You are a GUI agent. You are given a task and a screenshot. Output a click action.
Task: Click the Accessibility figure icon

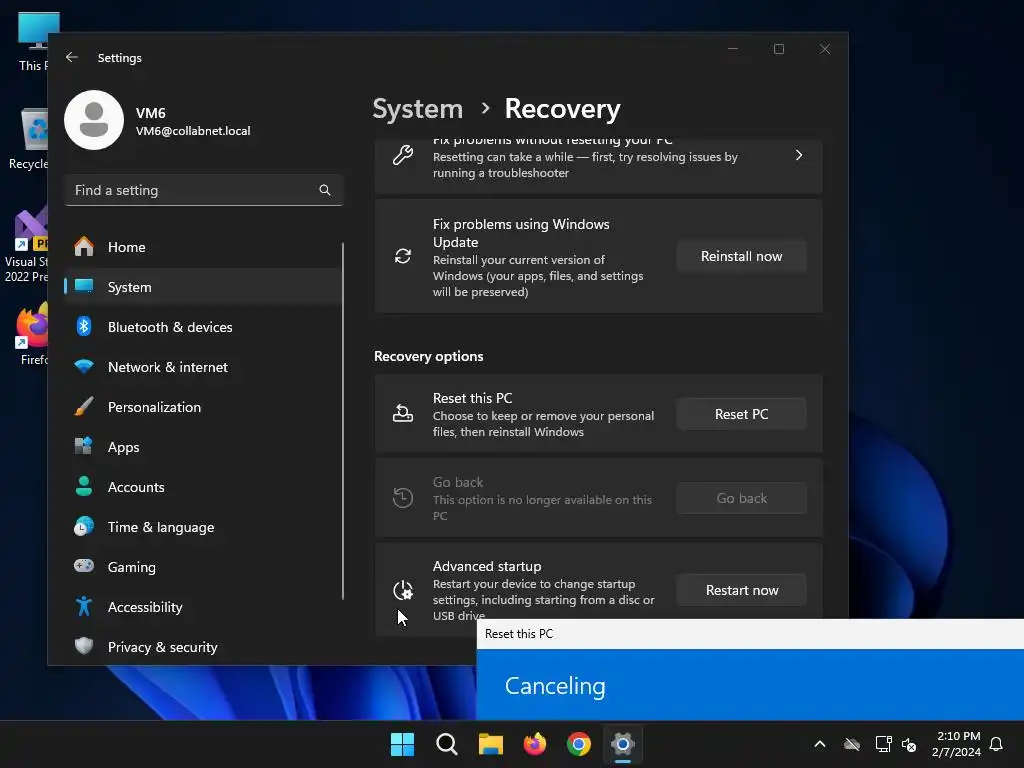pyautogui.click(x=84, y=606)
